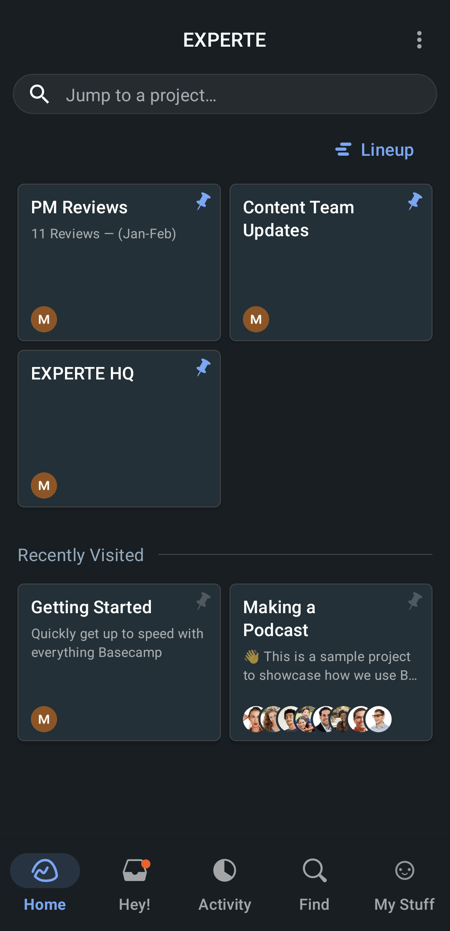The image size is (450, 931).
Task: Open the My Stuff tab
Action: coord(404,884)
